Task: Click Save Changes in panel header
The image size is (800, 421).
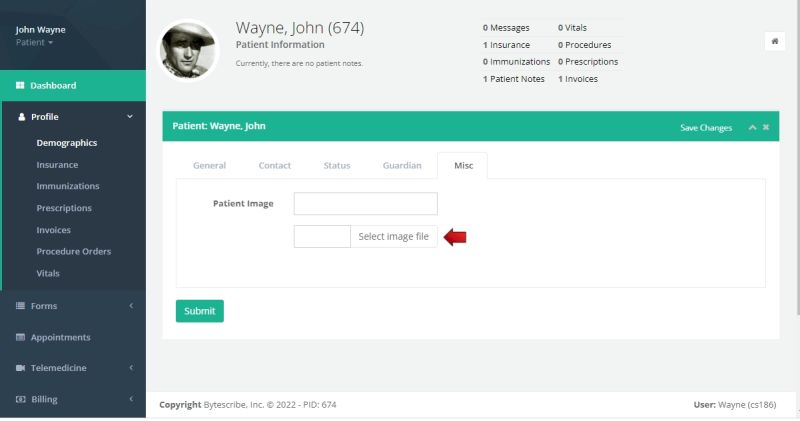Action: pos(706,128)
